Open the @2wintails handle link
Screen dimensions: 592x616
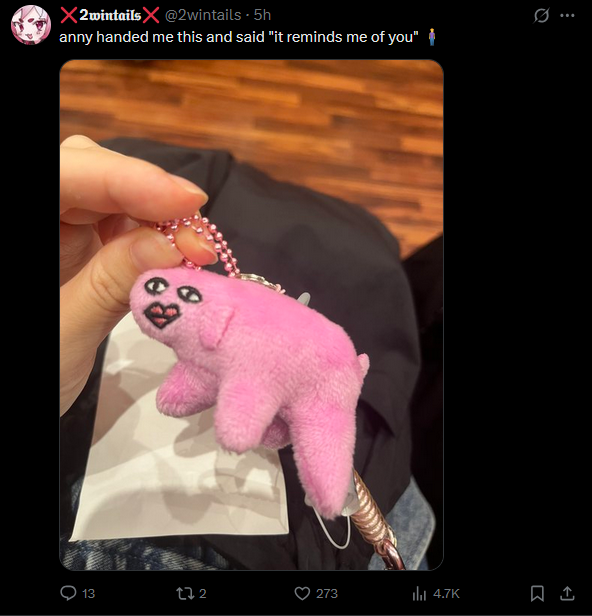point(203,15)
